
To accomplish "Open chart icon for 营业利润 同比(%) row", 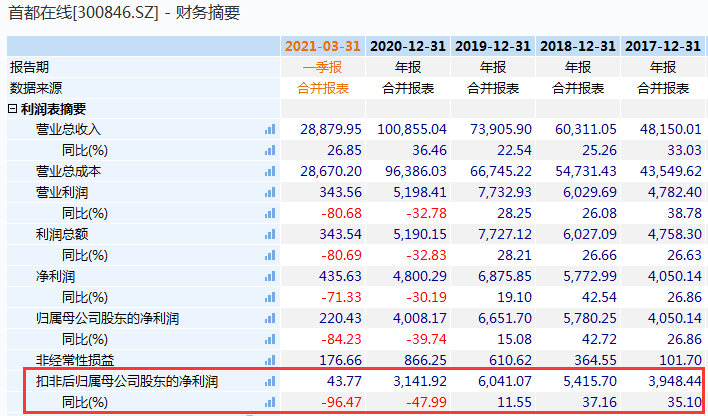I will click(270, 213).
